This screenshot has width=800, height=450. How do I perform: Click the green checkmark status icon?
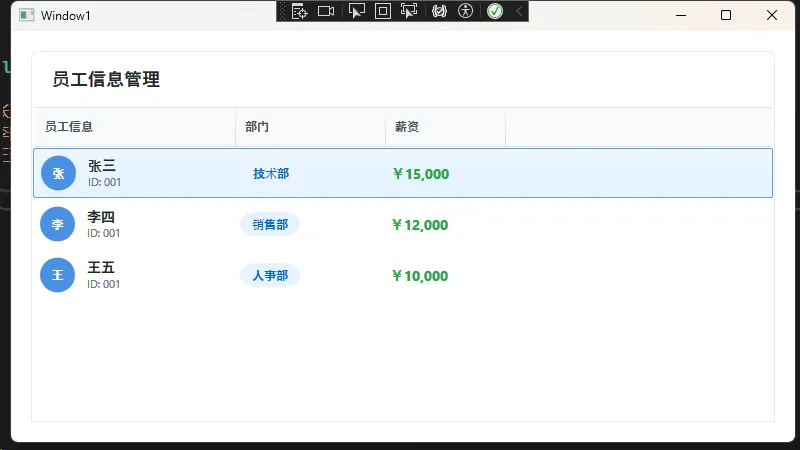(495, 11)
